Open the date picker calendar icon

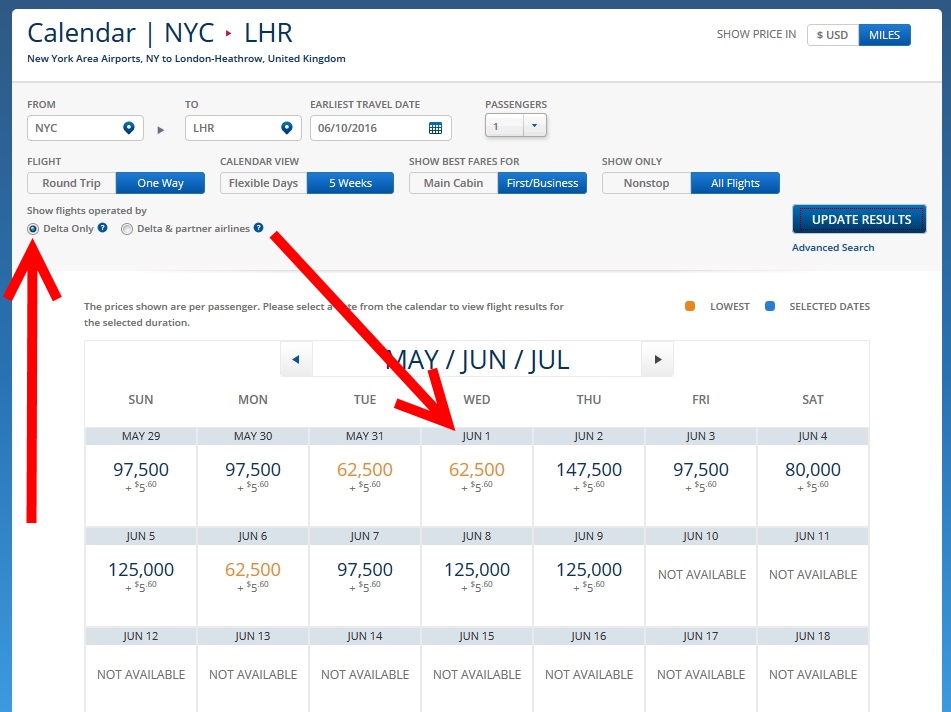click(x=435, y=127)
